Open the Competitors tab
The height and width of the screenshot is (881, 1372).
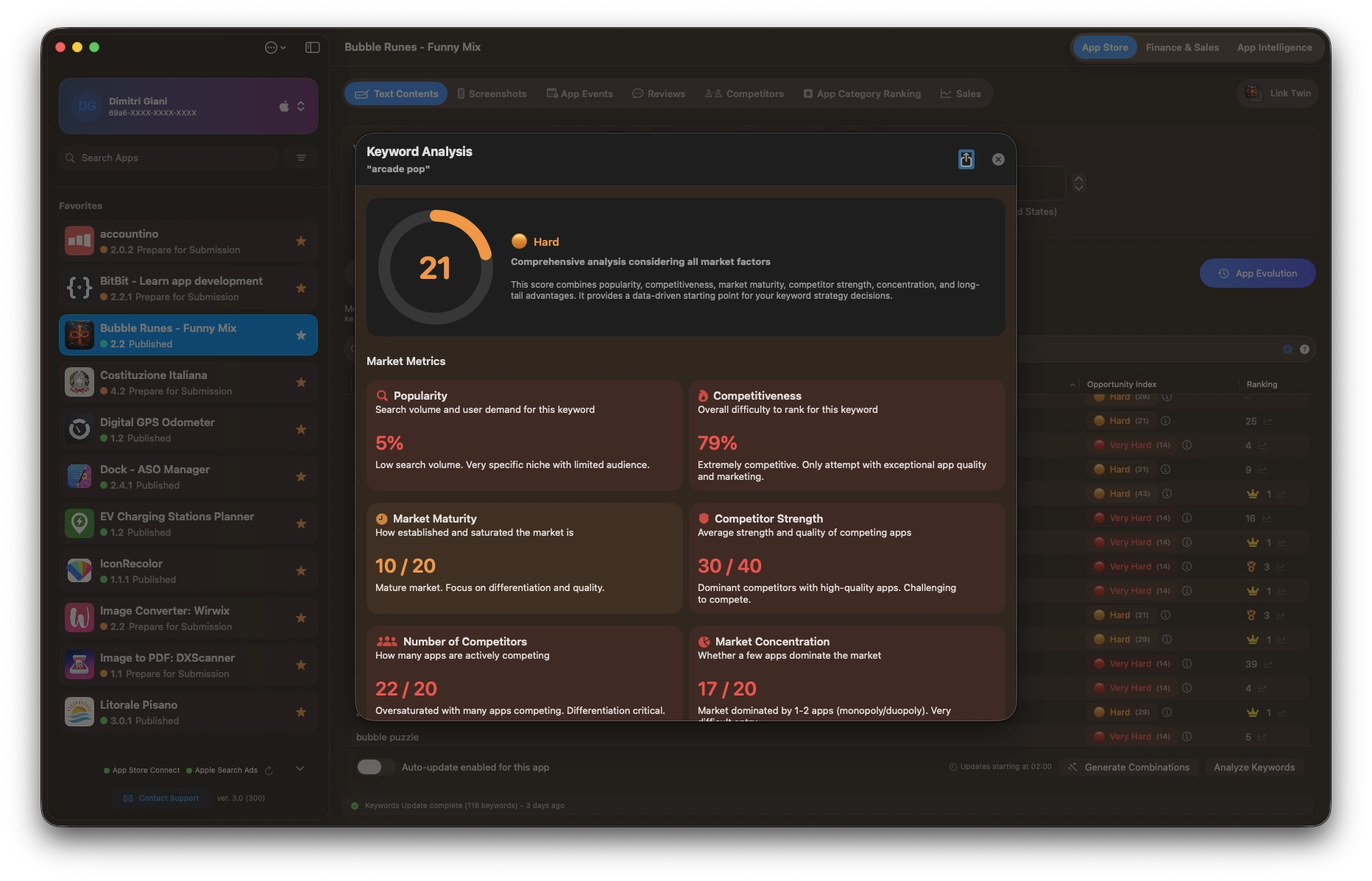(x=744, y=93)
